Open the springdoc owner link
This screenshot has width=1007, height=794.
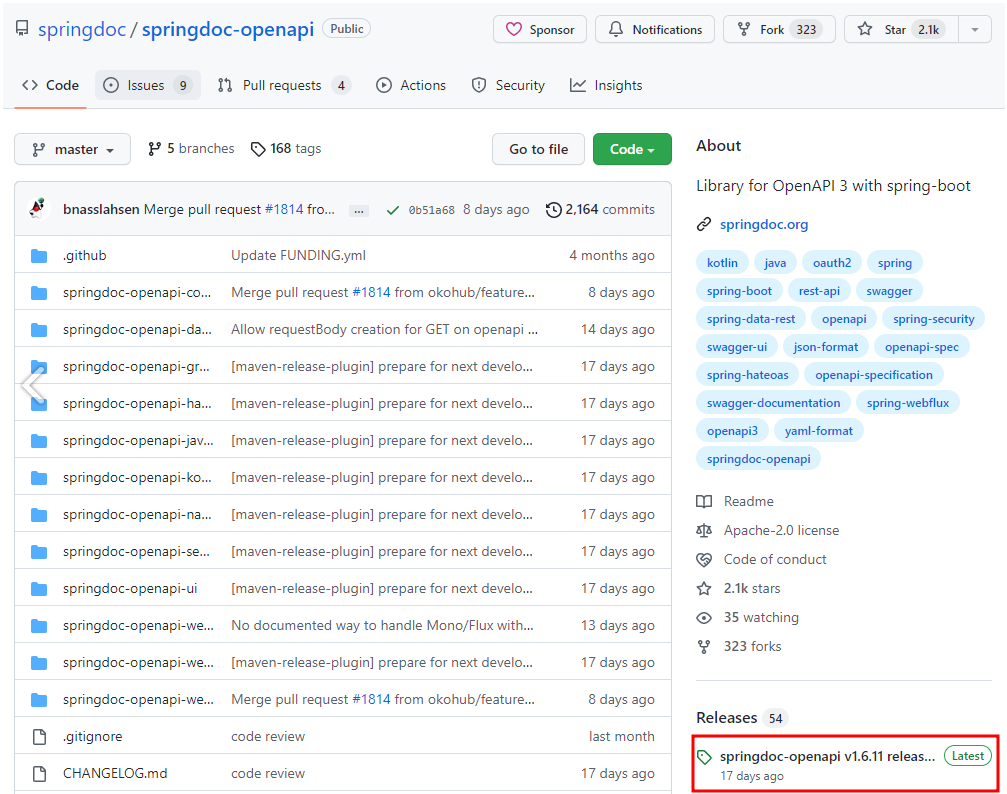82,30
